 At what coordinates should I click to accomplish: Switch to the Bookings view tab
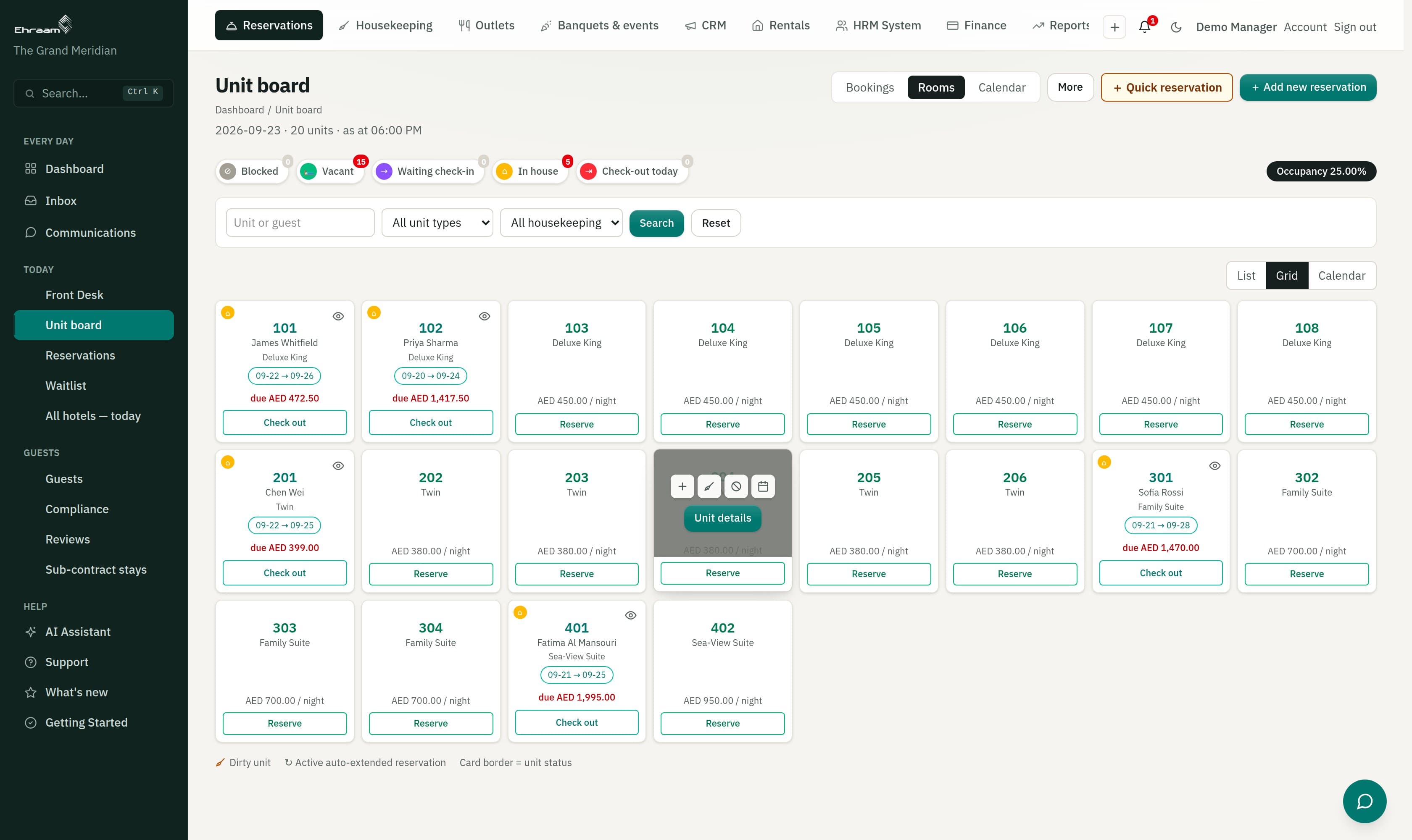(x=869, y=88)
